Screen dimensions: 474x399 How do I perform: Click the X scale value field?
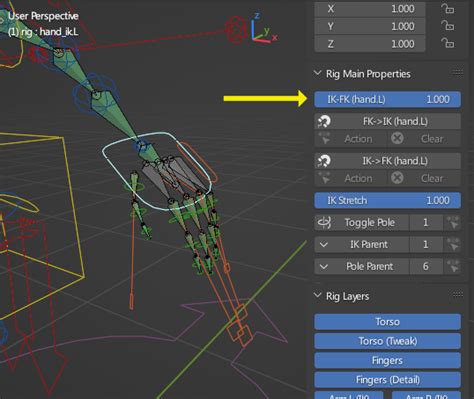[x=370, y=9]
